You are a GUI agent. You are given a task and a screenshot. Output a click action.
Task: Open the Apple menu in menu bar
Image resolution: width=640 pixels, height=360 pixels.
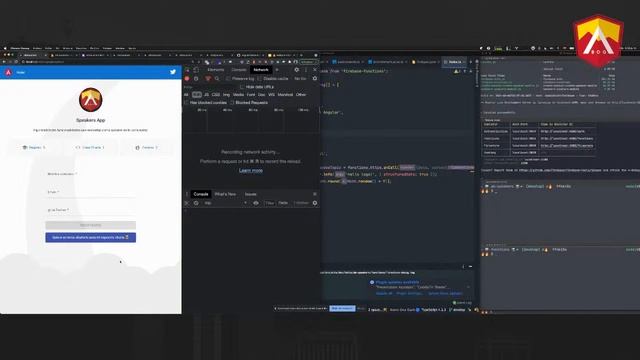5,48
